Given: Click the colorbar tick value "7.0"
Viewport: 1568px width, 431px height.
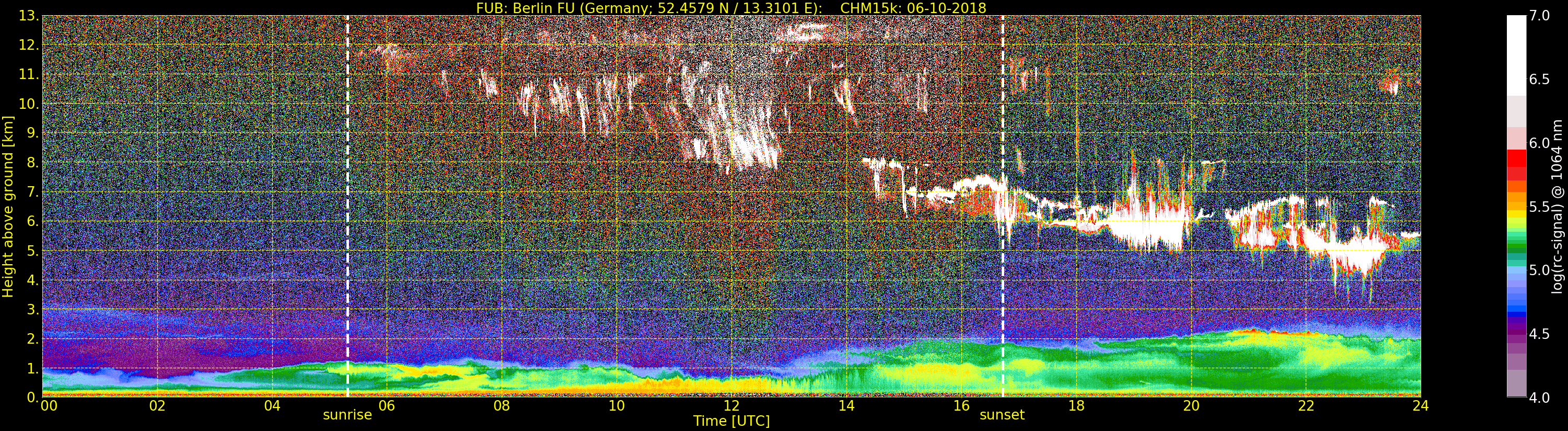Looking at the screenshot, I should tap(1539, 15).
